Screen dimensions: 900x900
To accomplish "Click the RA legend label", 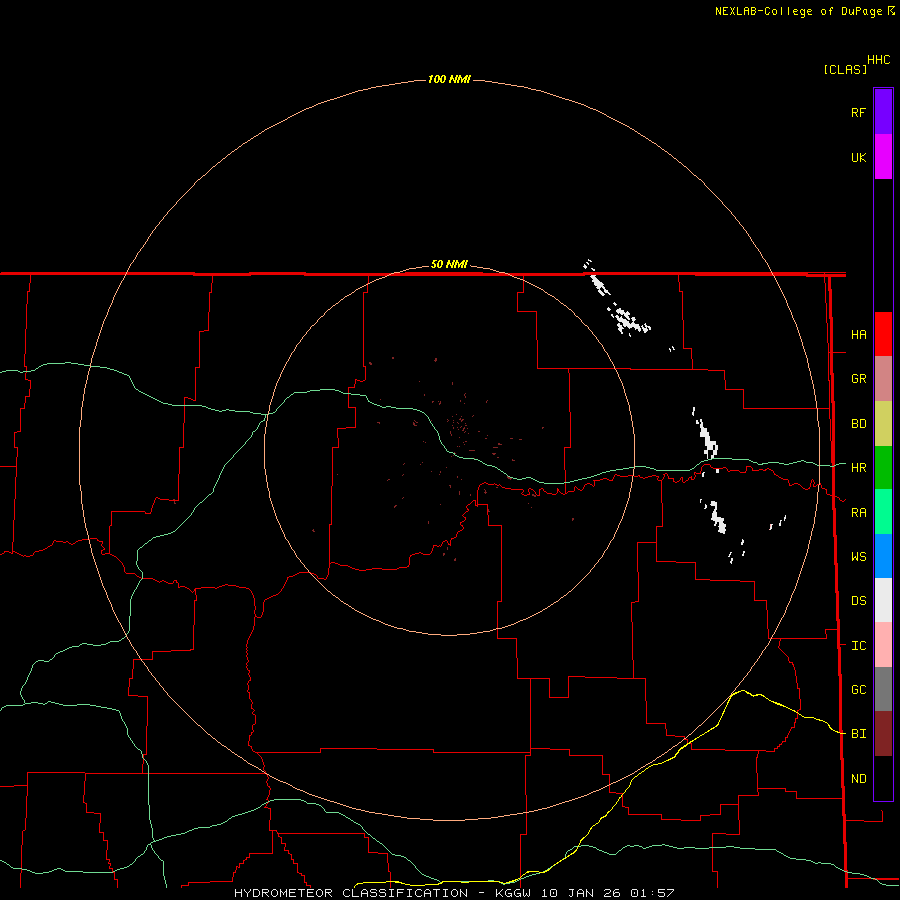I will (x=858, y=513).
